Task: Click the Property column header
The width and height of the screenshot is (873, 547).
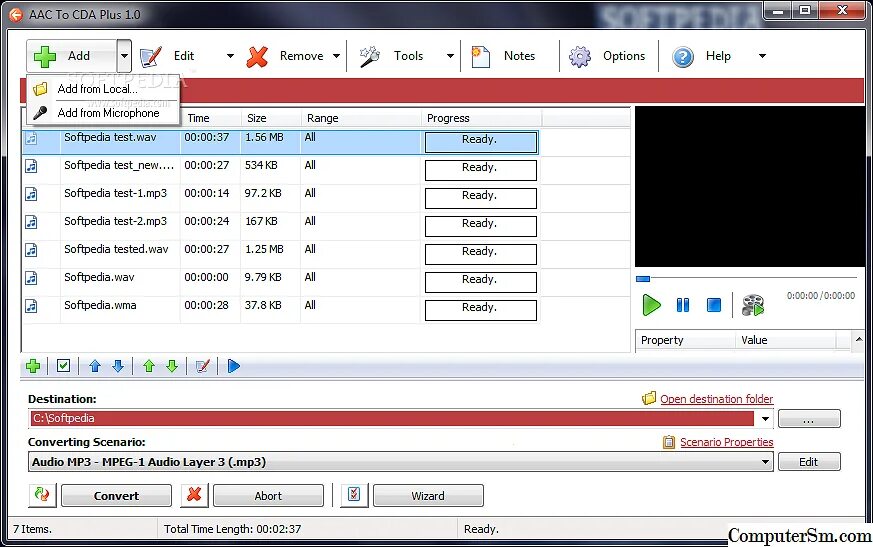Action: [685, 340]
